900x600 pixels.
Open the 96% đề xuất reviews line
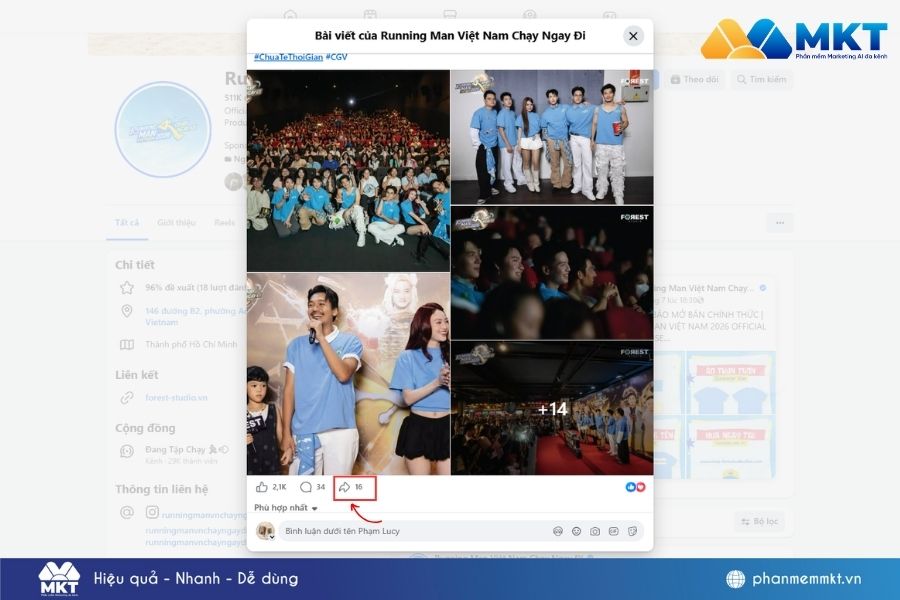tap(196, 287)
